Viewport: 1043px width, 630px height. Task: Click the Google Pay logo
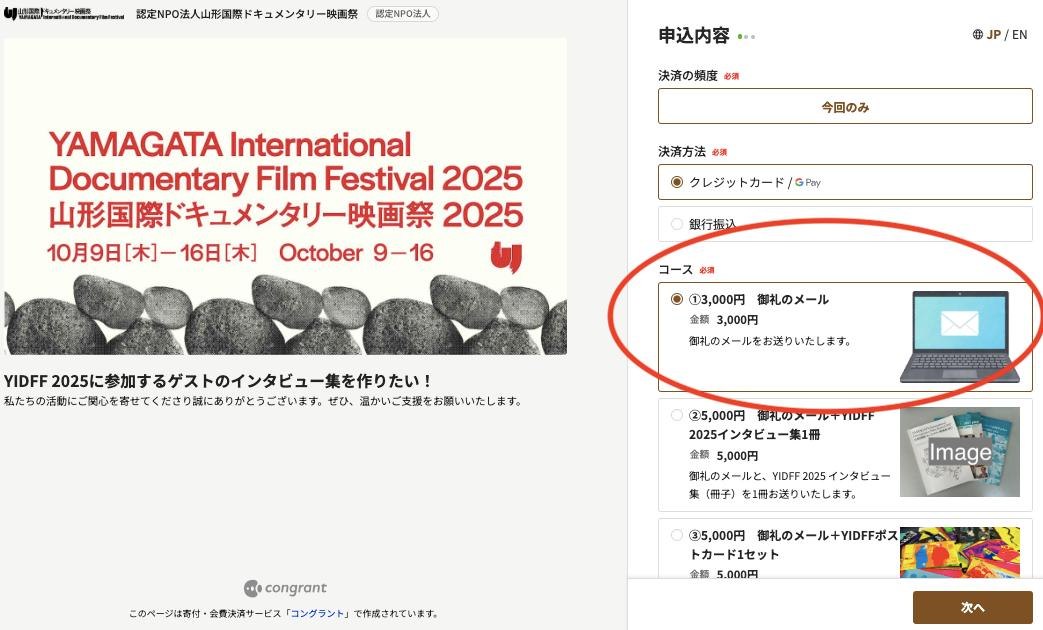click(x=808, y=183)
